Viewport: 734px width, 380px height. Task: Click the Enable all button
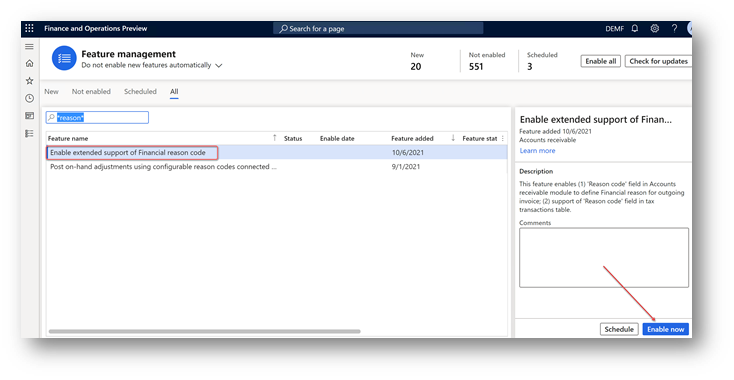[601, 61]
